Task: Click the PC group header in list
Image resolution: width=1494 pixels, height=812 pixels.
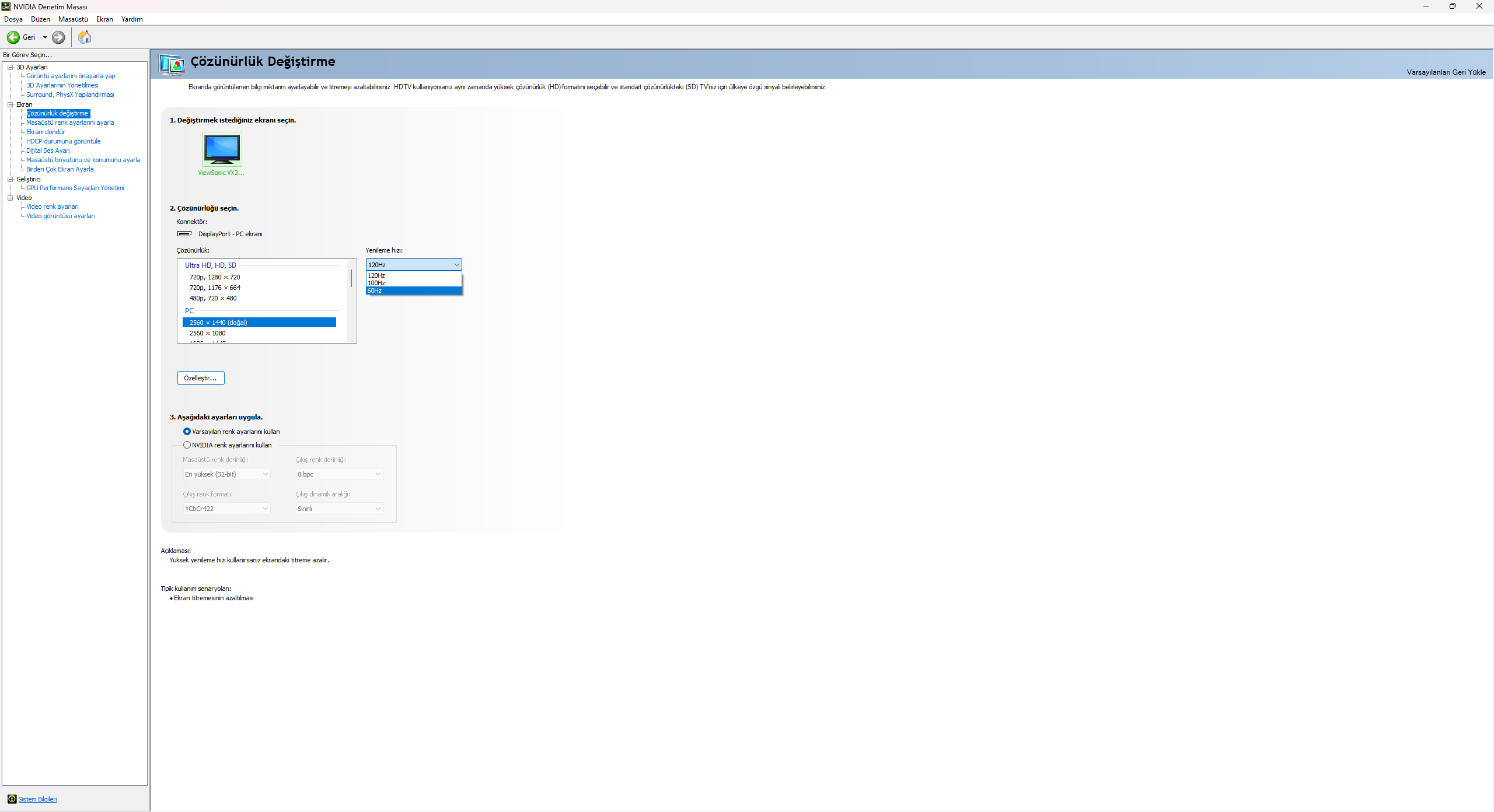Action: (x=189, y=311)
